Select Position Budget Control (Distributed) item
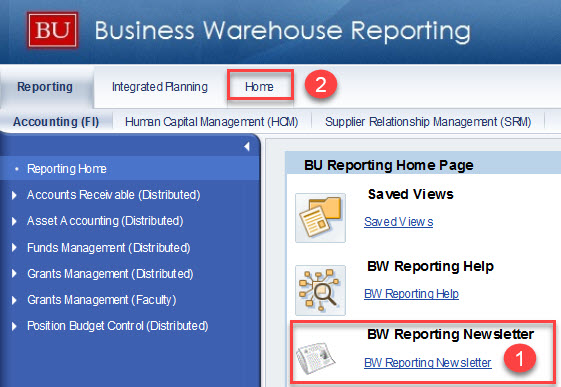The image size is (561, 387). (x=118, y=326)
